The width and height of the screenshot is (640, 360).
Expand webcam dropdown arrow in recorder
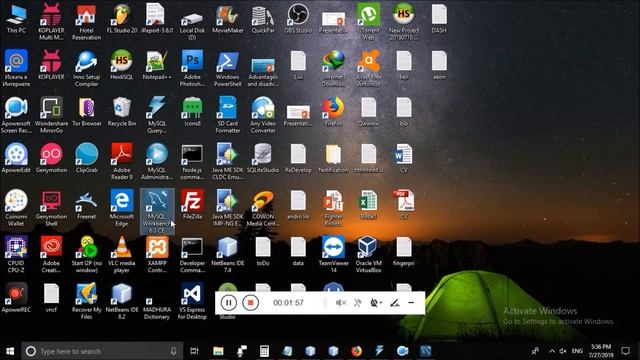(381, 303)
